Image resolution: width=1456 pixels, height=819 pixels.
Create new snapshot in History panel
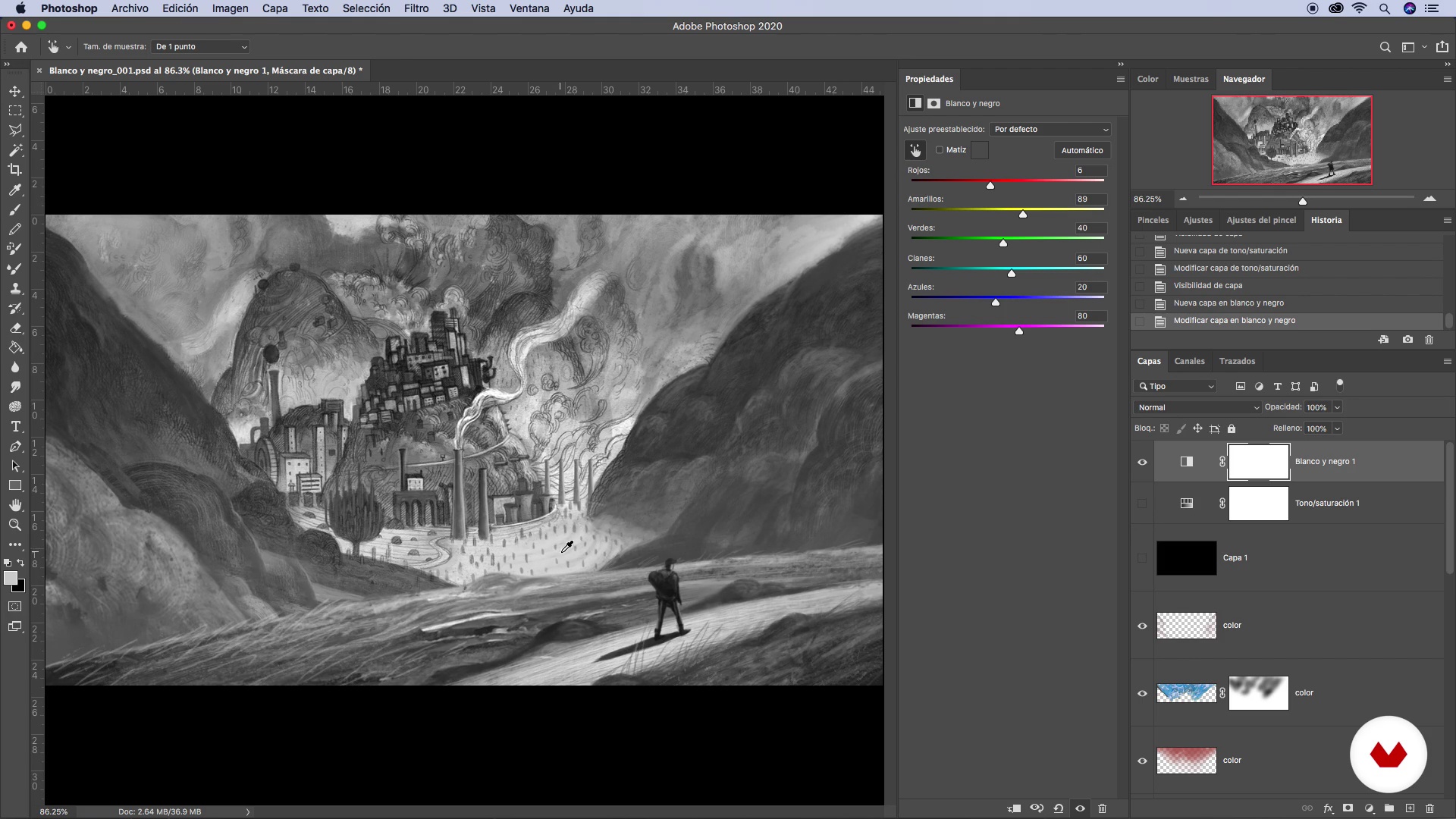(1407, 340)
